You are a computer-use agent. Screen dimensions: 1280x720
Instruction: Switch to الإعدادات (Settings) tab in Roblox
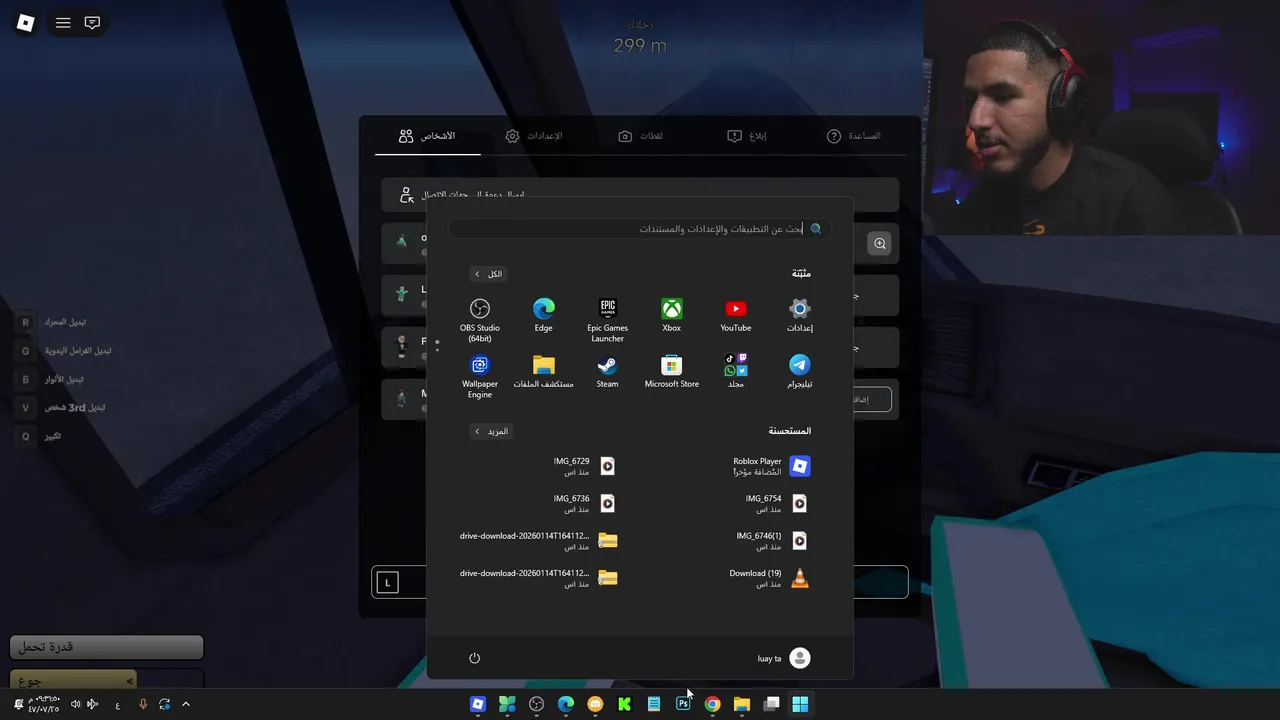coord(533,136)
